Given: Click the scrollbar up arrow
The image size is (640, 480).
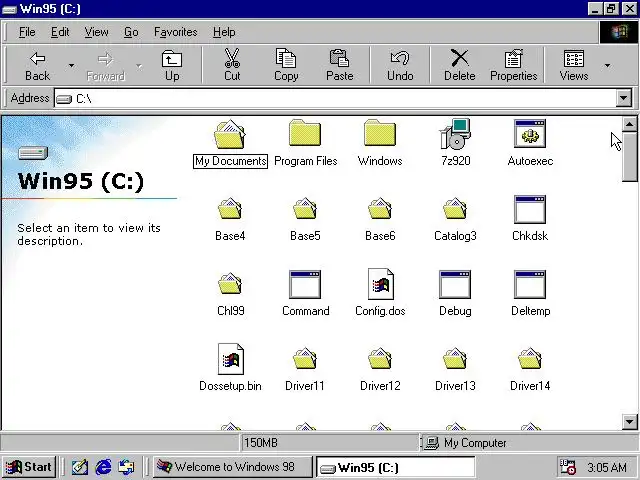Looking at the screenshot, I should pyautogui.click(x=629, y=124).
